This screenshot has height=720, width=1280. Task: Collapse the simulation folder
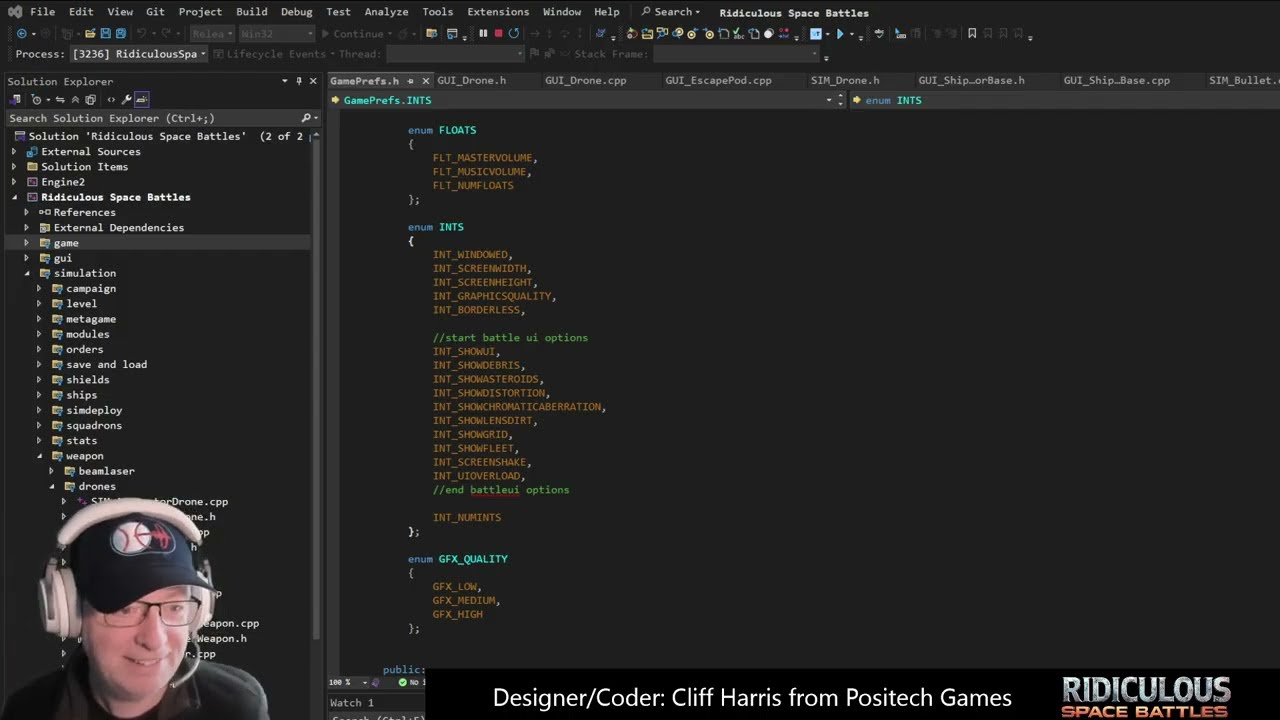pyautogui.click(x=27, y=273)
